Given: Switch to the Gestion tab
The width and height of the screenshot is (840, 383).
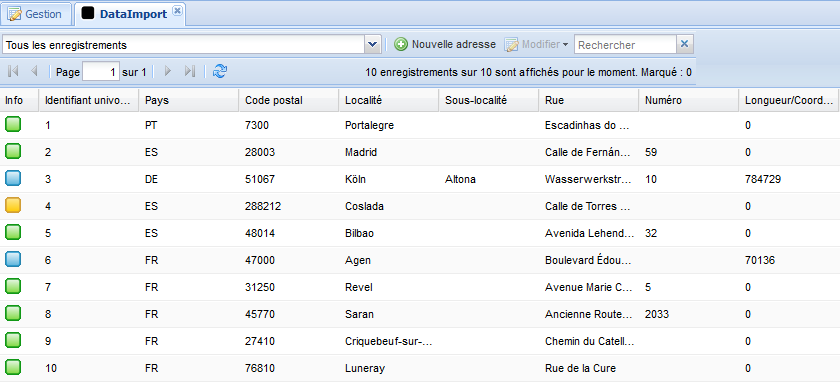Looking at the screenshot, I should click(x=36, y=14).
